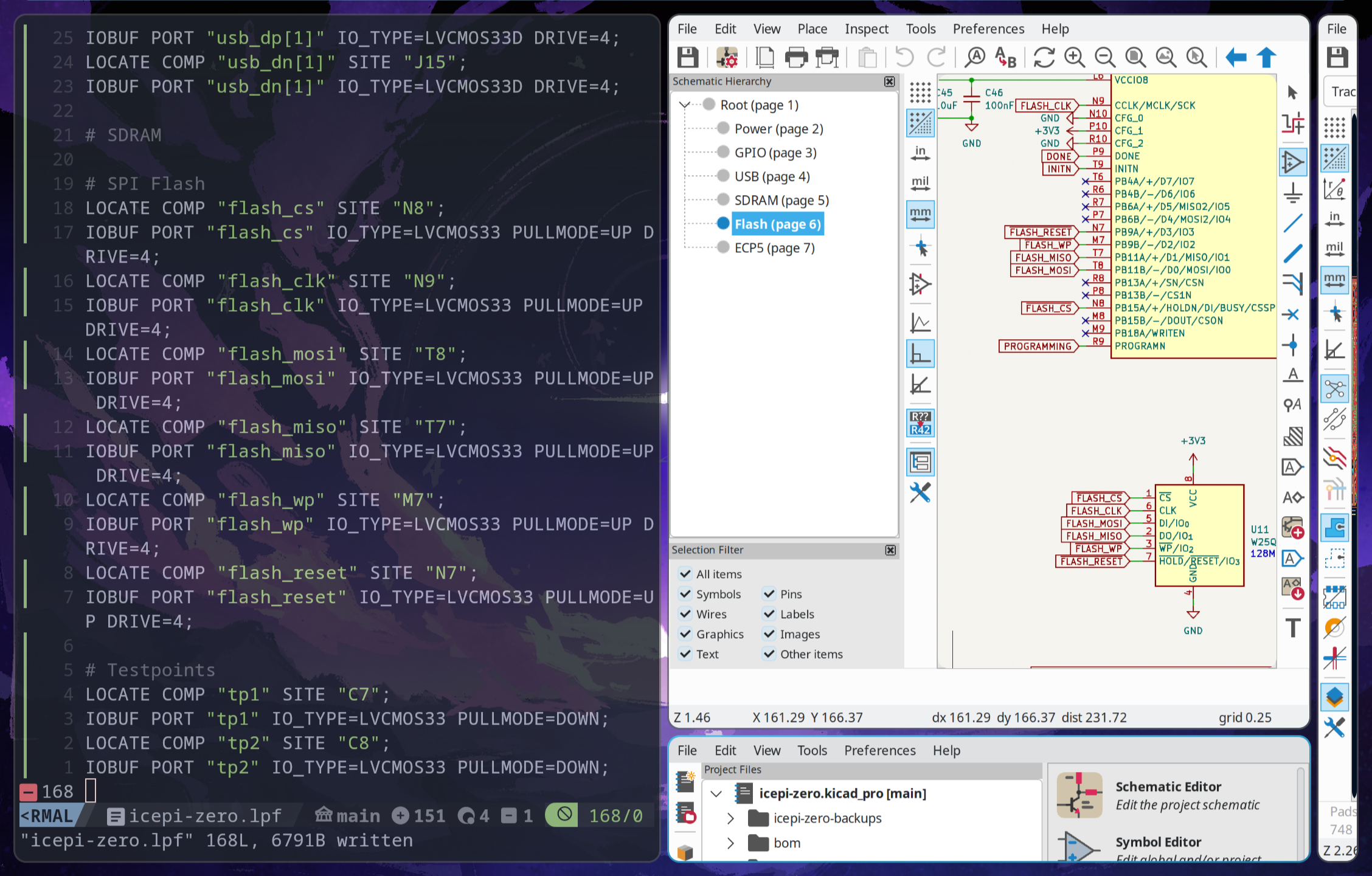
Task: Select 'SDRAM (page 5)' in Schematic Hierarchy
Action: pyautogui.click(x=781, y=200)
